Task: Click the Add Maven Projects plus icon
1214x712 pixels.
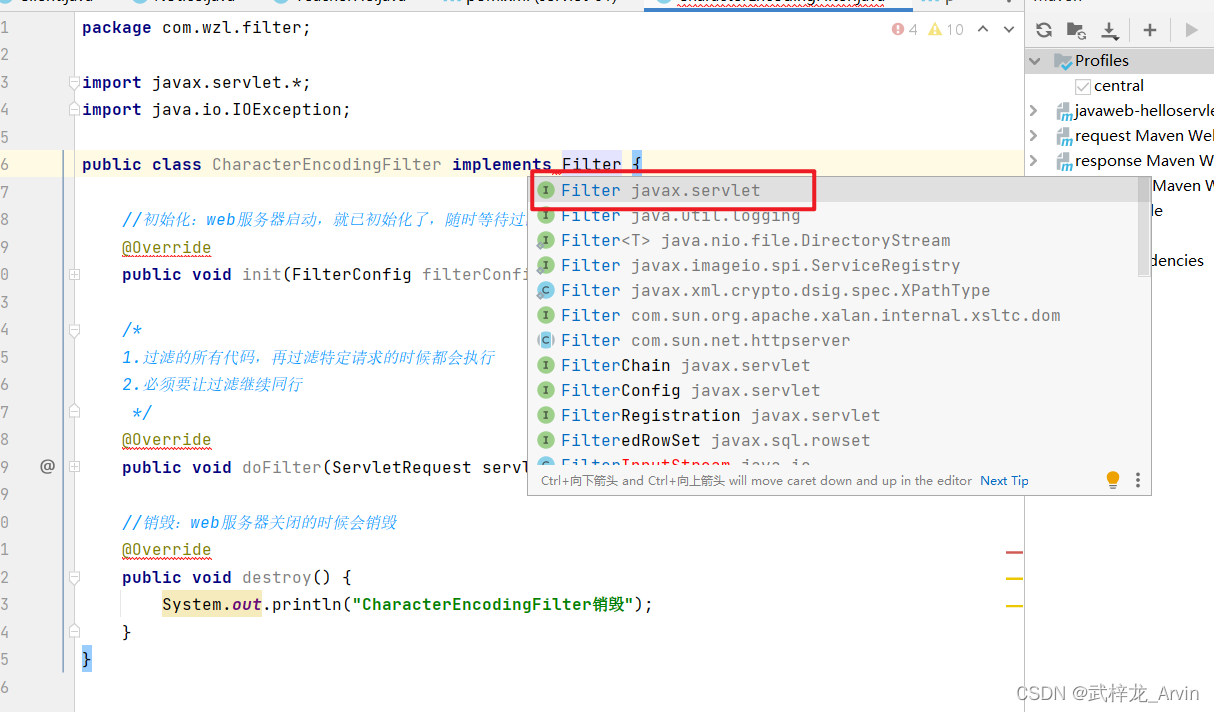Action: 1150,30
